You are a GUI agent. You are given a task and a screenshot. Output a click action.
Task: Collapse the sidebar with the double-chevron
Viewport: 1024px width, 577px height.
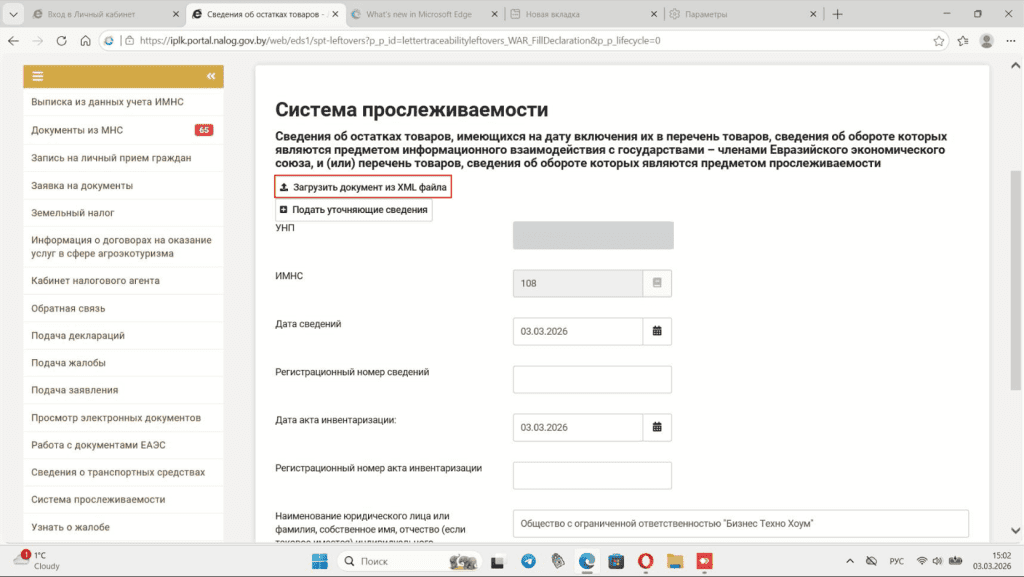tap(210, 76)
